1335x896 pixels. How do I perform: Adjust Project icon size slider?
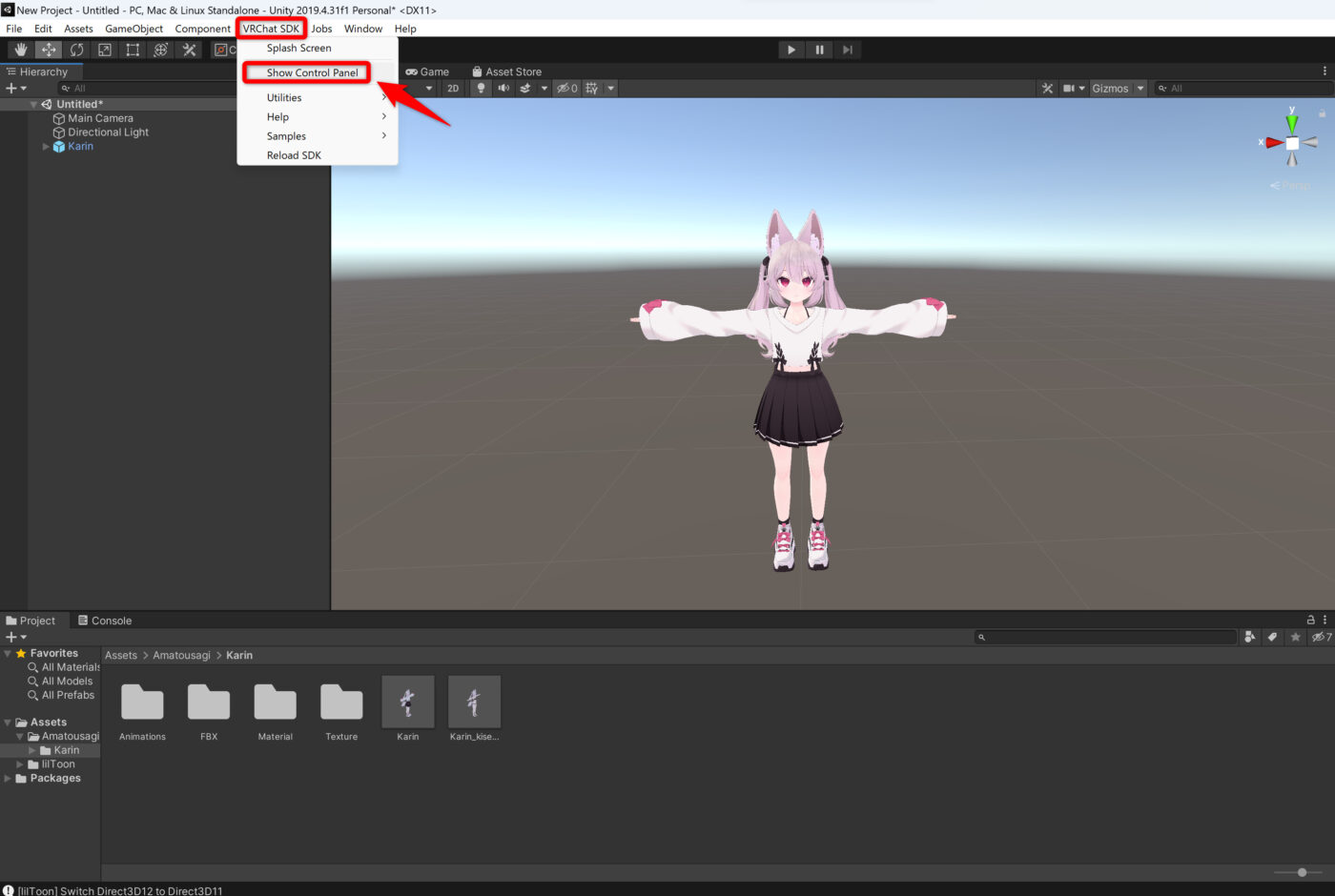1302,872
